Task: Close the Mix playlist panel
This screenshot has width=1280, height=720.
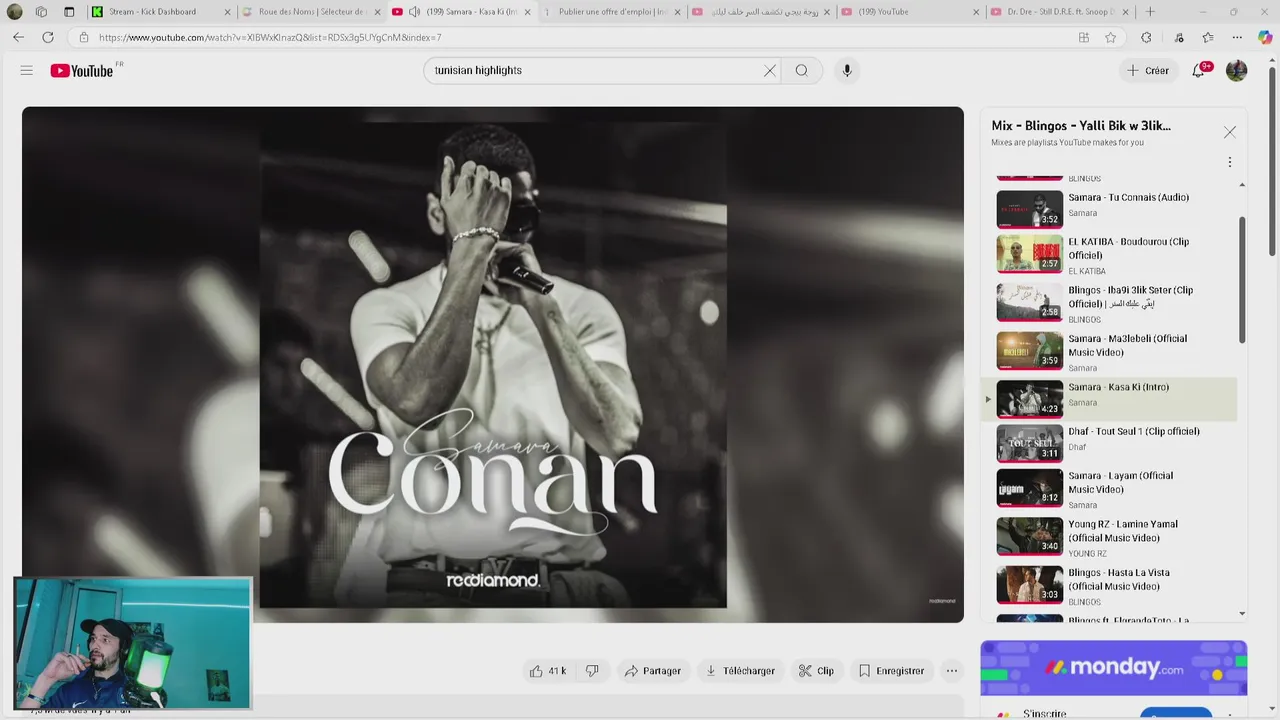Action: [1230, 132]
